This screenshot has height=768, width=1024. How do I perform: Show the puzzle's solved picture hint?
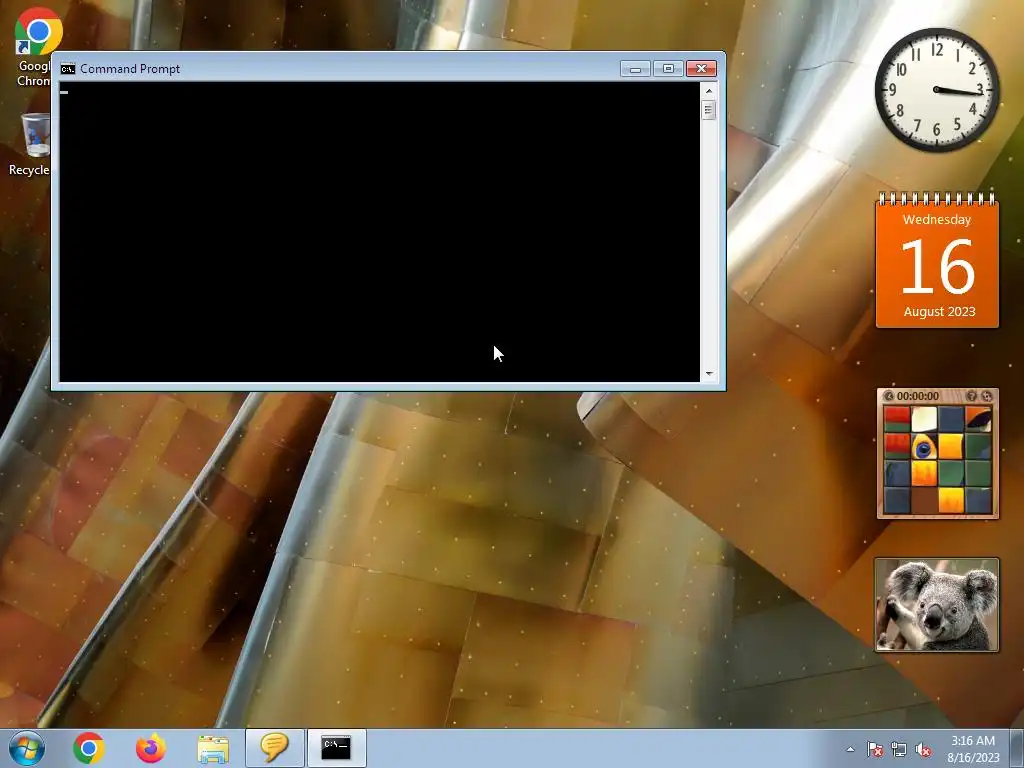tap(971, 396)
